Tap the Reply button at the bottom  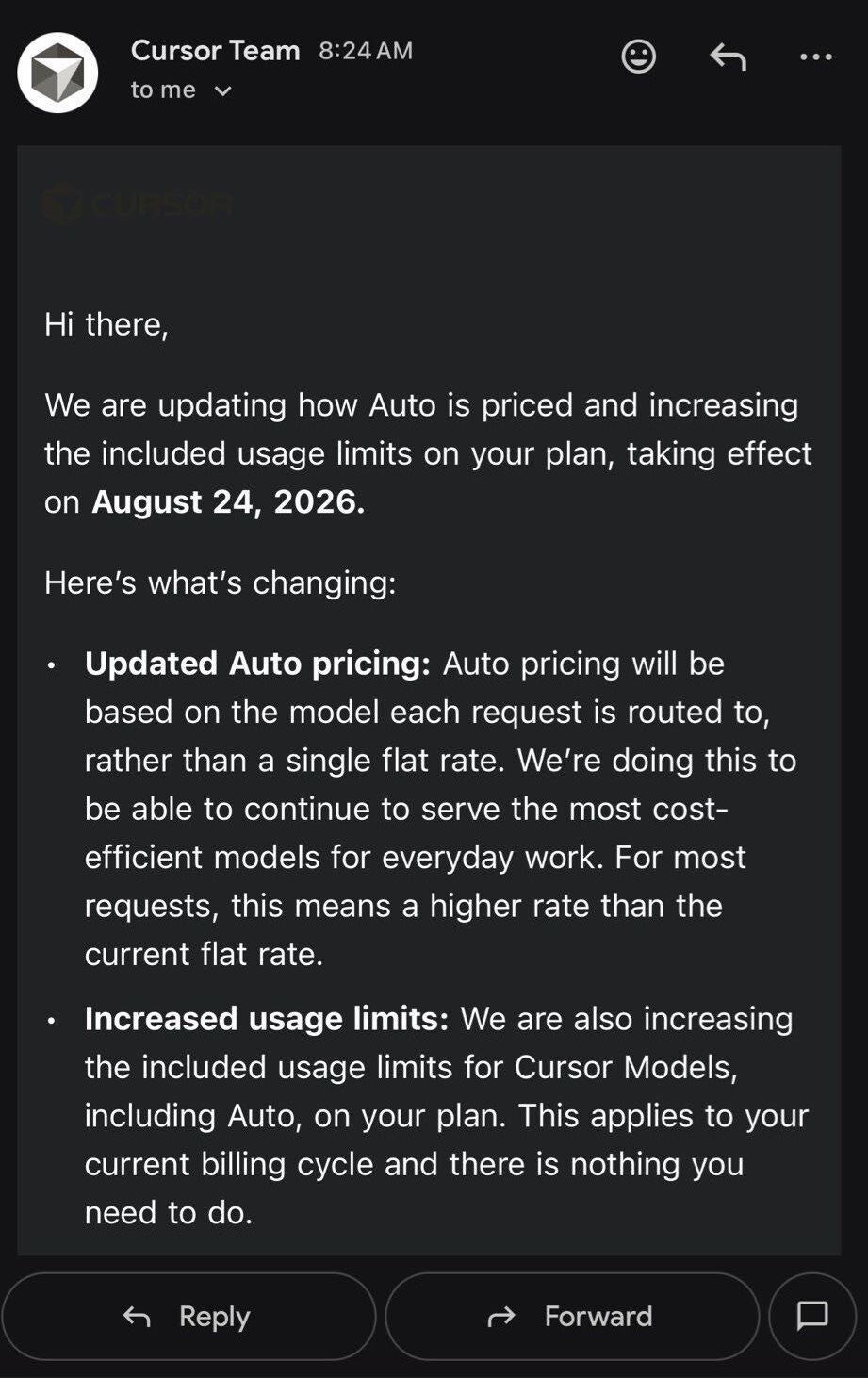pyautogui.click(x=188, y=1316)
